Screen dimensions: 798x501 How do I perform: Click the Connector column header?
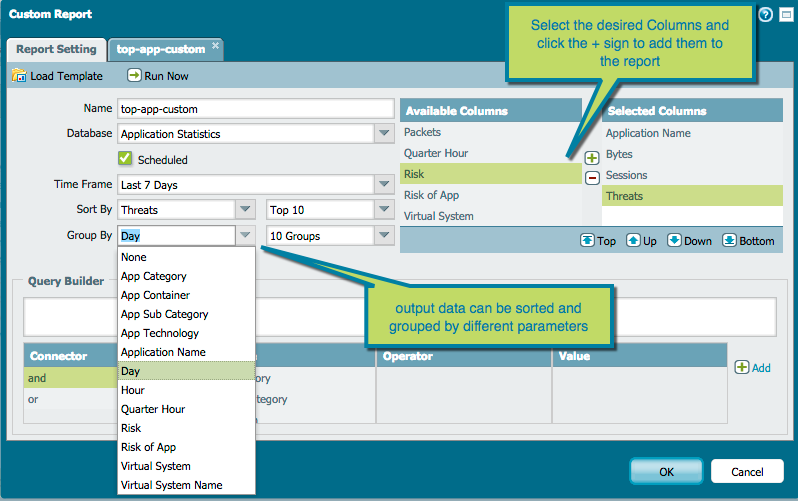click(71, 356)
